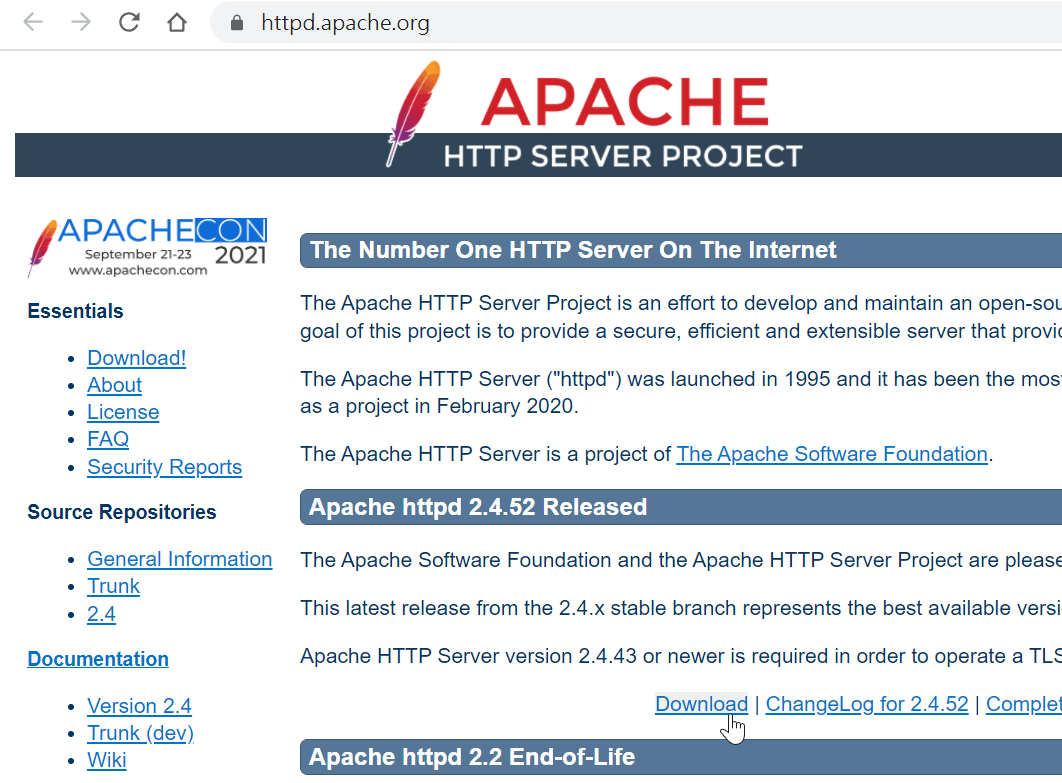Open the Documentation heading link
The height and width of the screenshot is (783, 1062).
click(x=98, y=659)
